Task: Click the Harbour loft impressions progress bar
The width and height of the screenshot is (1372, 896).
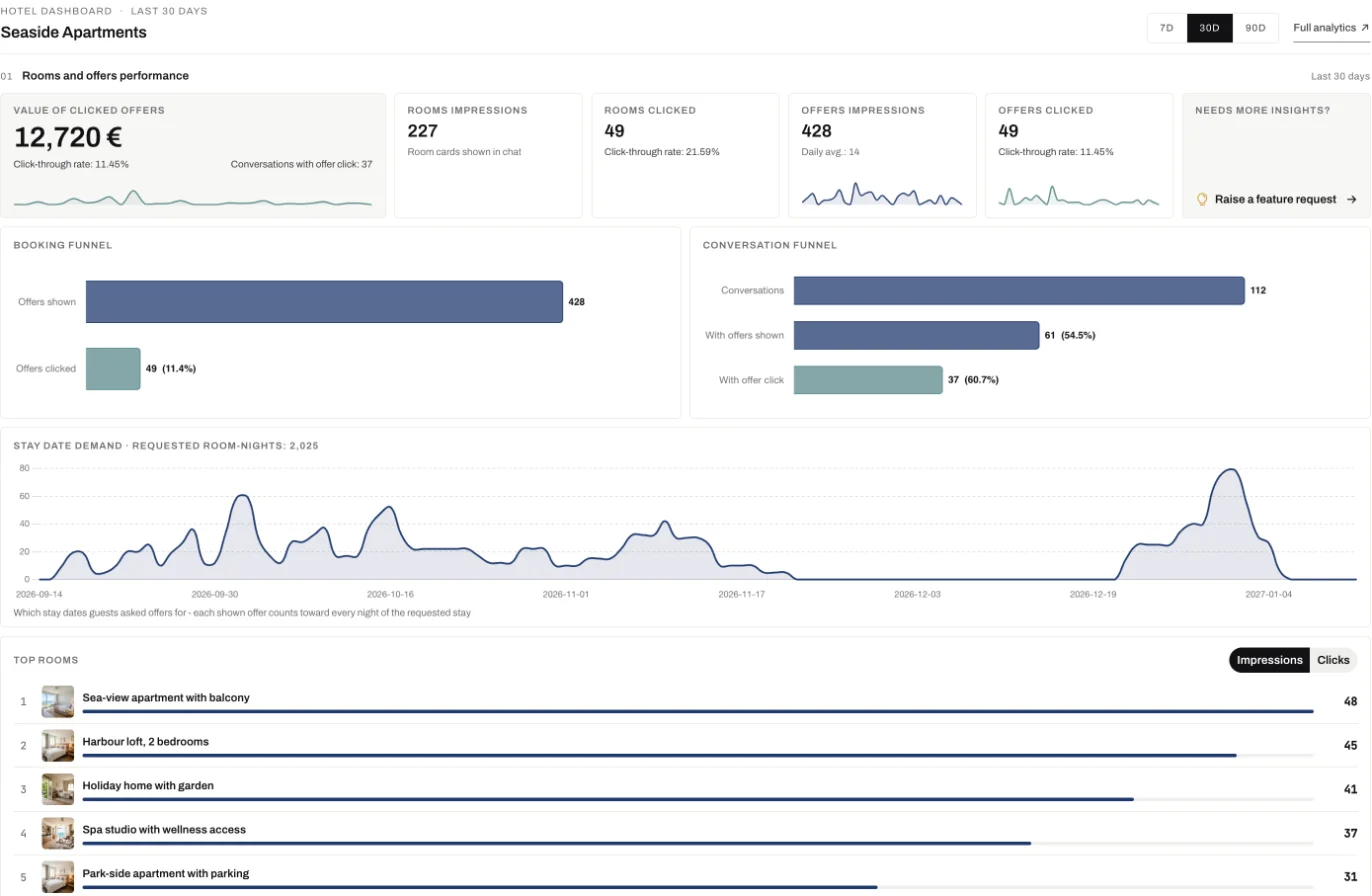Action: point(698,755)
